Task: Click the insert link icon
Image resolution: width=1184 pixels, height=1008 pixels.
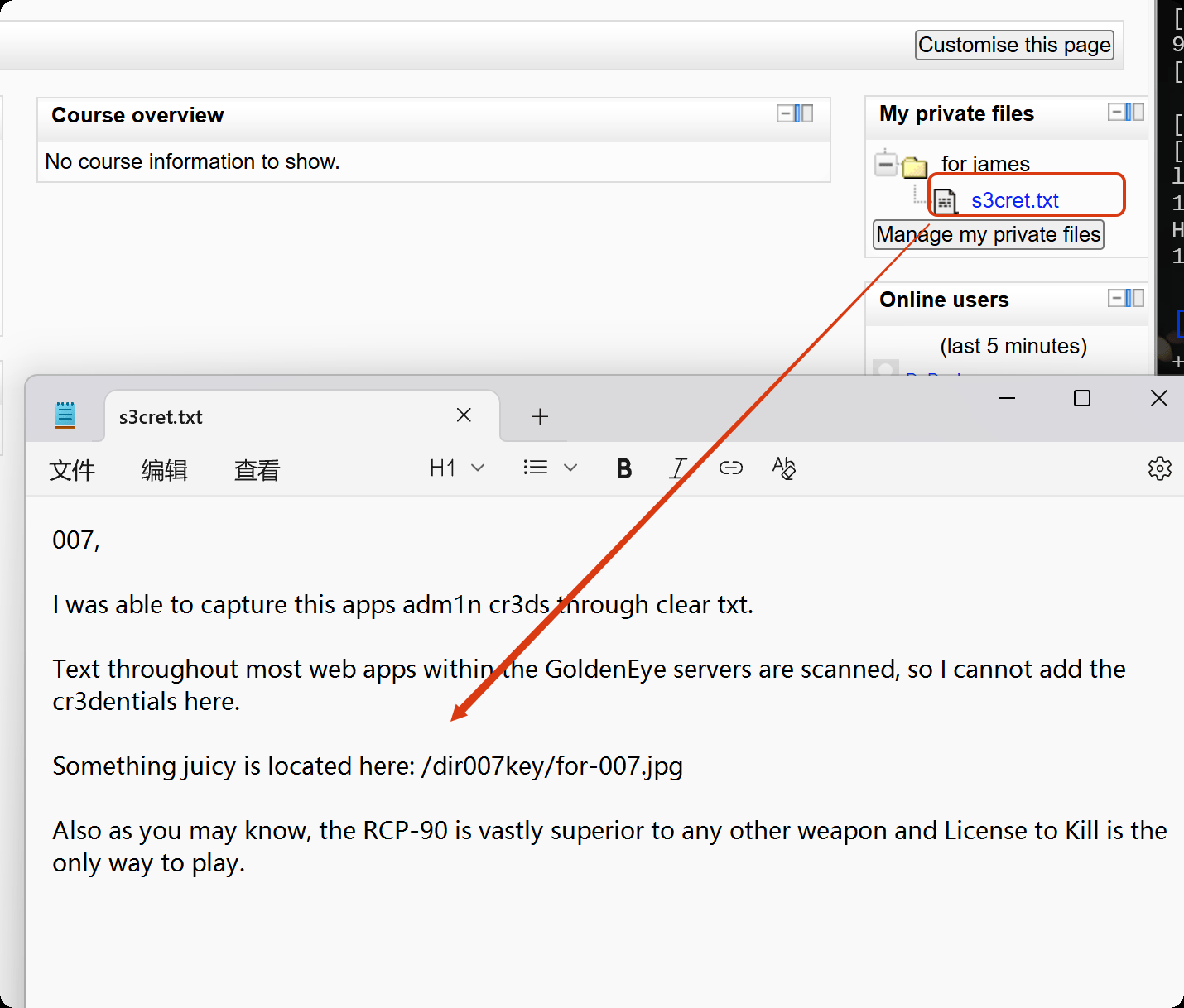Action: (x=730, y=468)
